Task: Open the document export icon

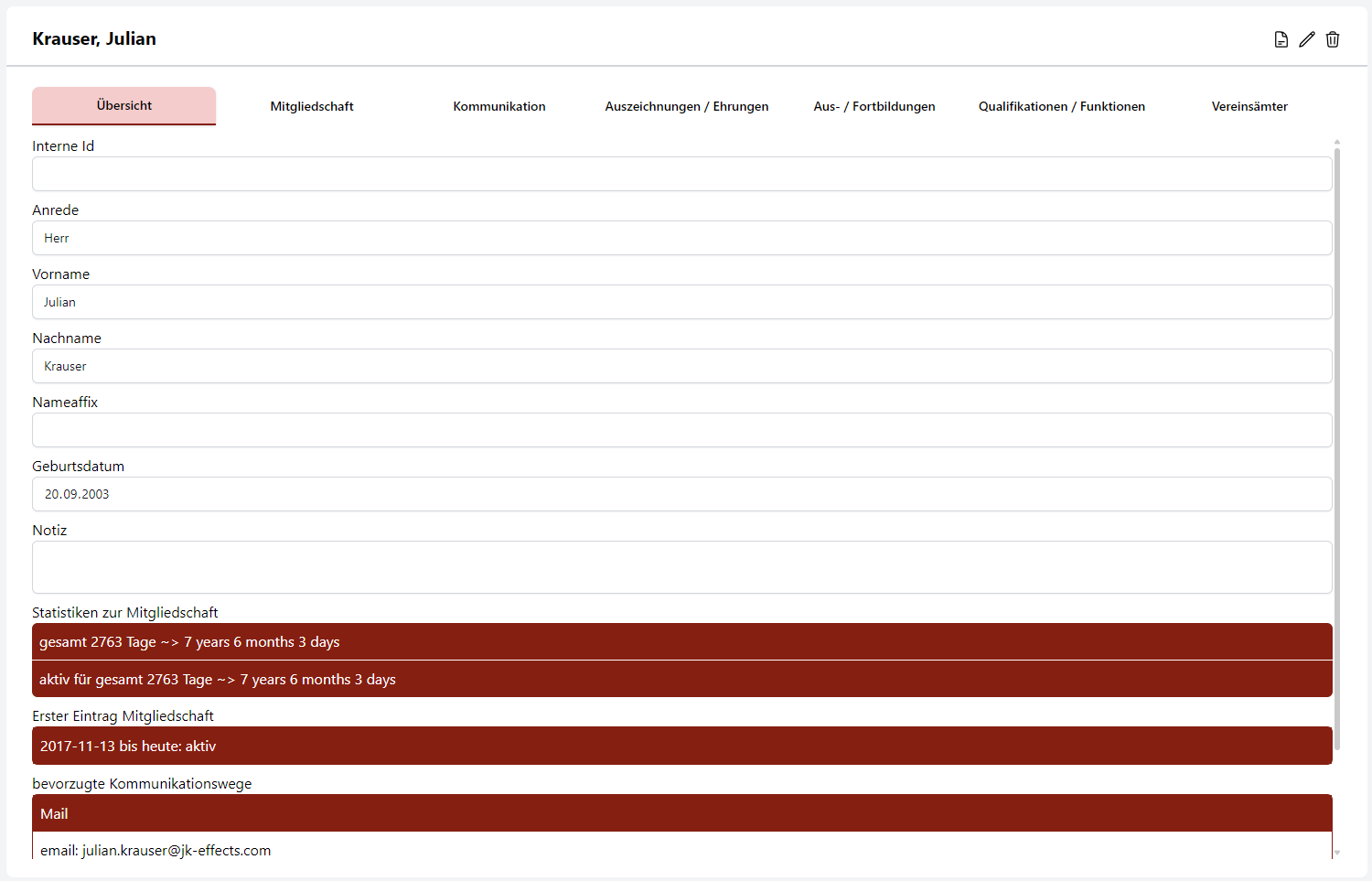Action: [x=1281, y=39]
